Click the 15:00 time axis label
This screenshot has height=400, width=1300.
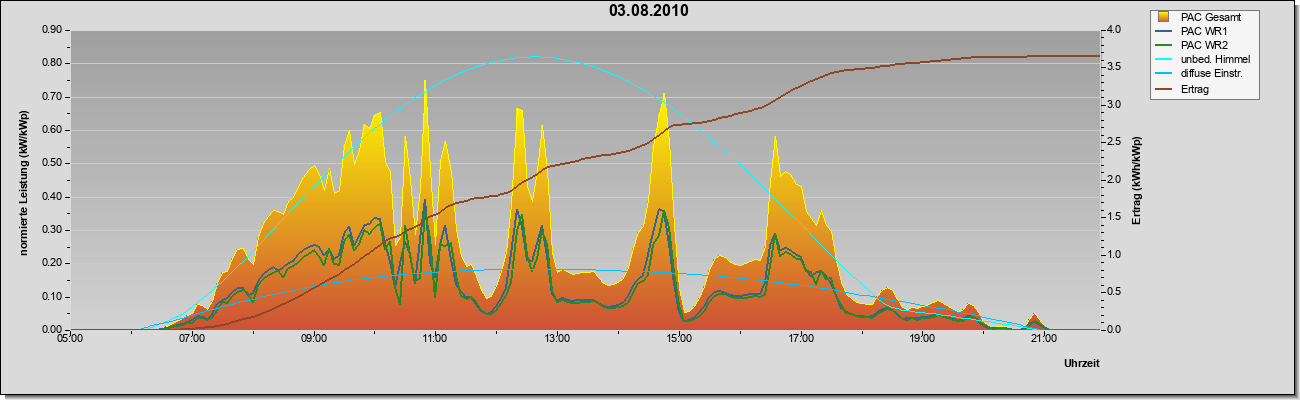coord(679,339)
